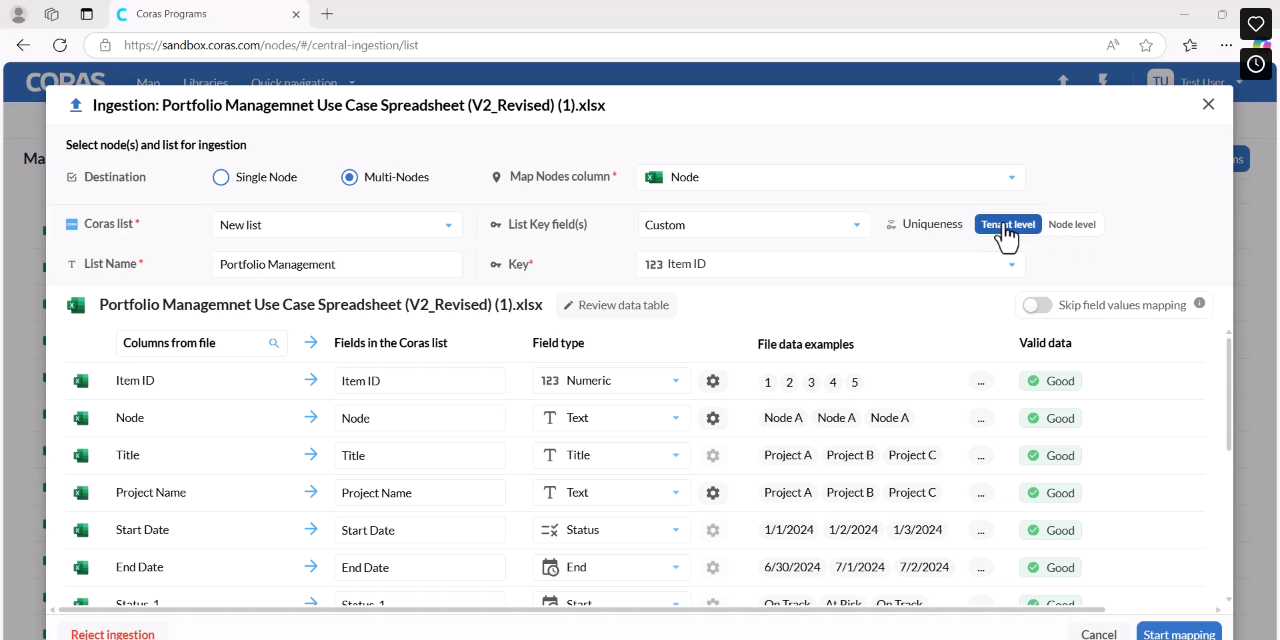Select the Single Node radio option
The width and height of the screenshot is (1280, 640).
tap(221, 177)
